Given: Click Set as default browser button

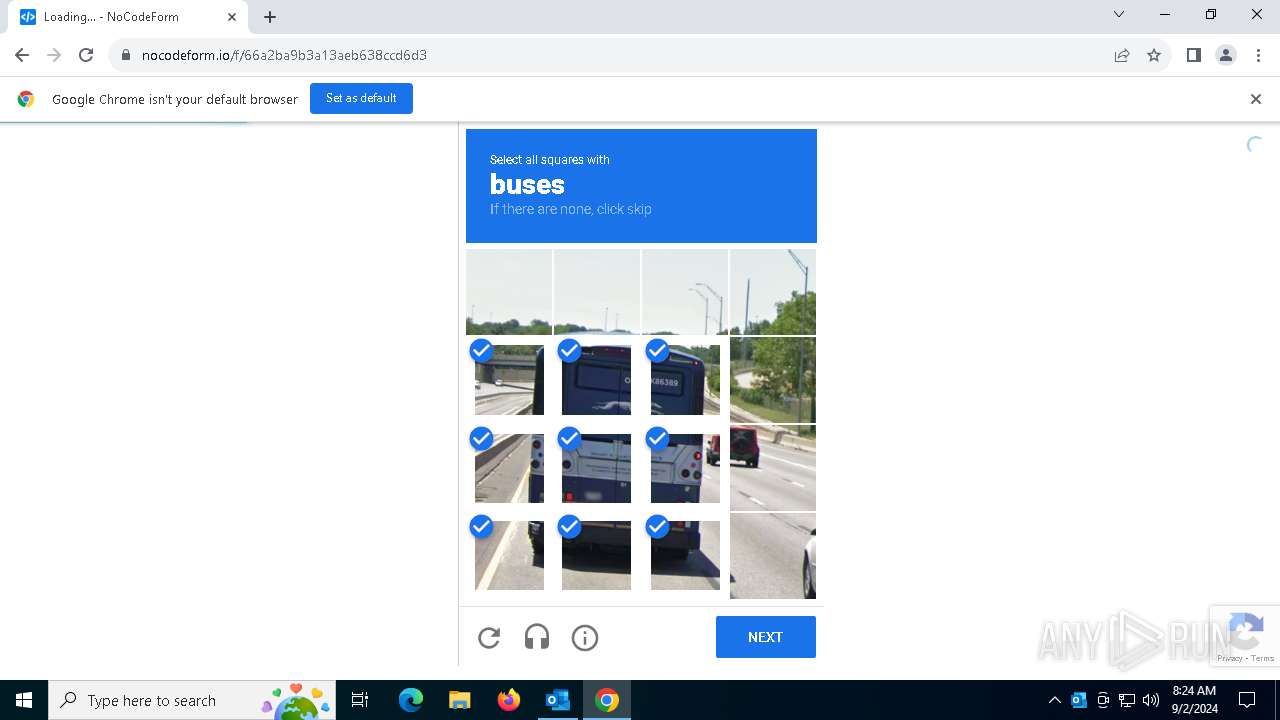Looking at the screenshot, I should pos(361,98).
